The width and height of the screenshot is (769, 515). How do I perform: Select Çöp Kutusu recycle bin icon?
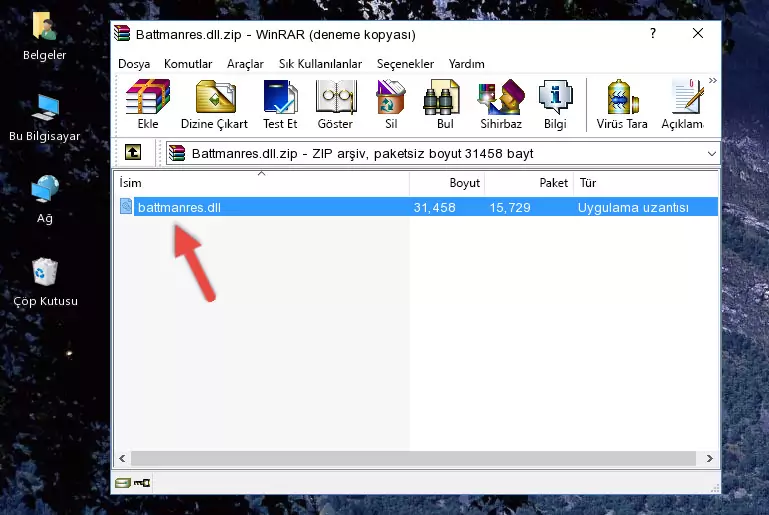45,283
